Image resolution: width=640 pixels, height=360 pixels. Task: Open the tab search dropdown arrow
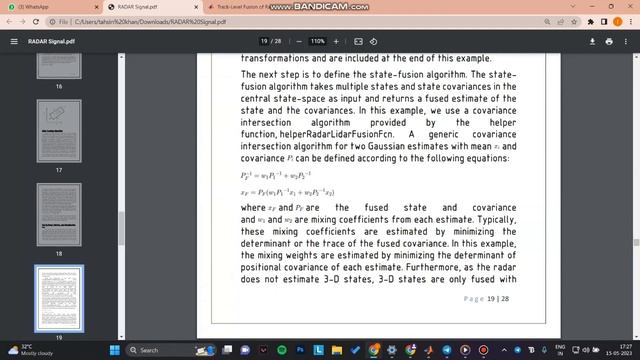click(573, 7)
